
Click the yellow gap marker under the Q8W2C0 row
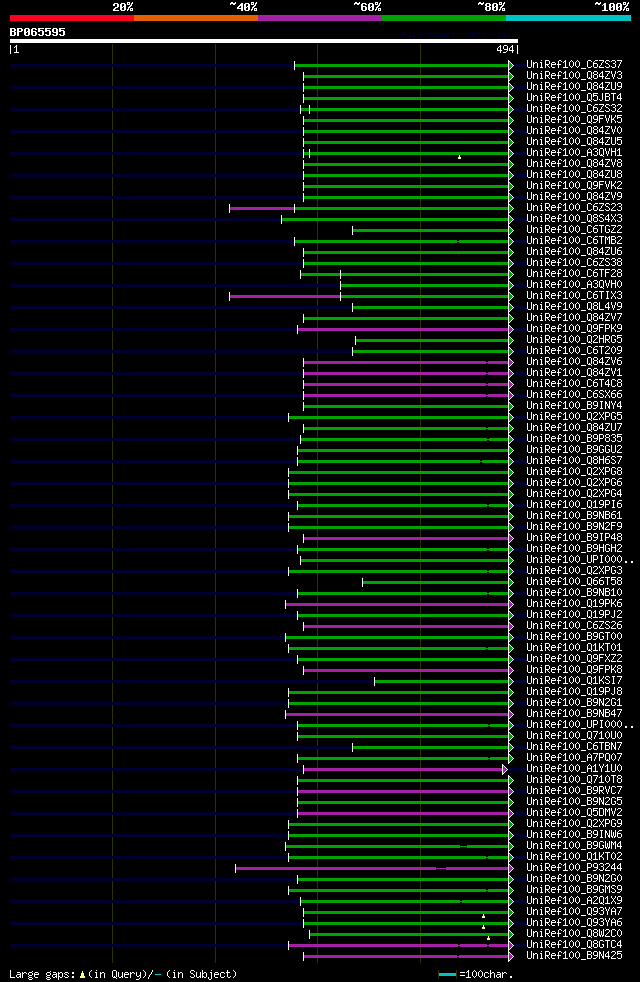click(x=488, y=938)
